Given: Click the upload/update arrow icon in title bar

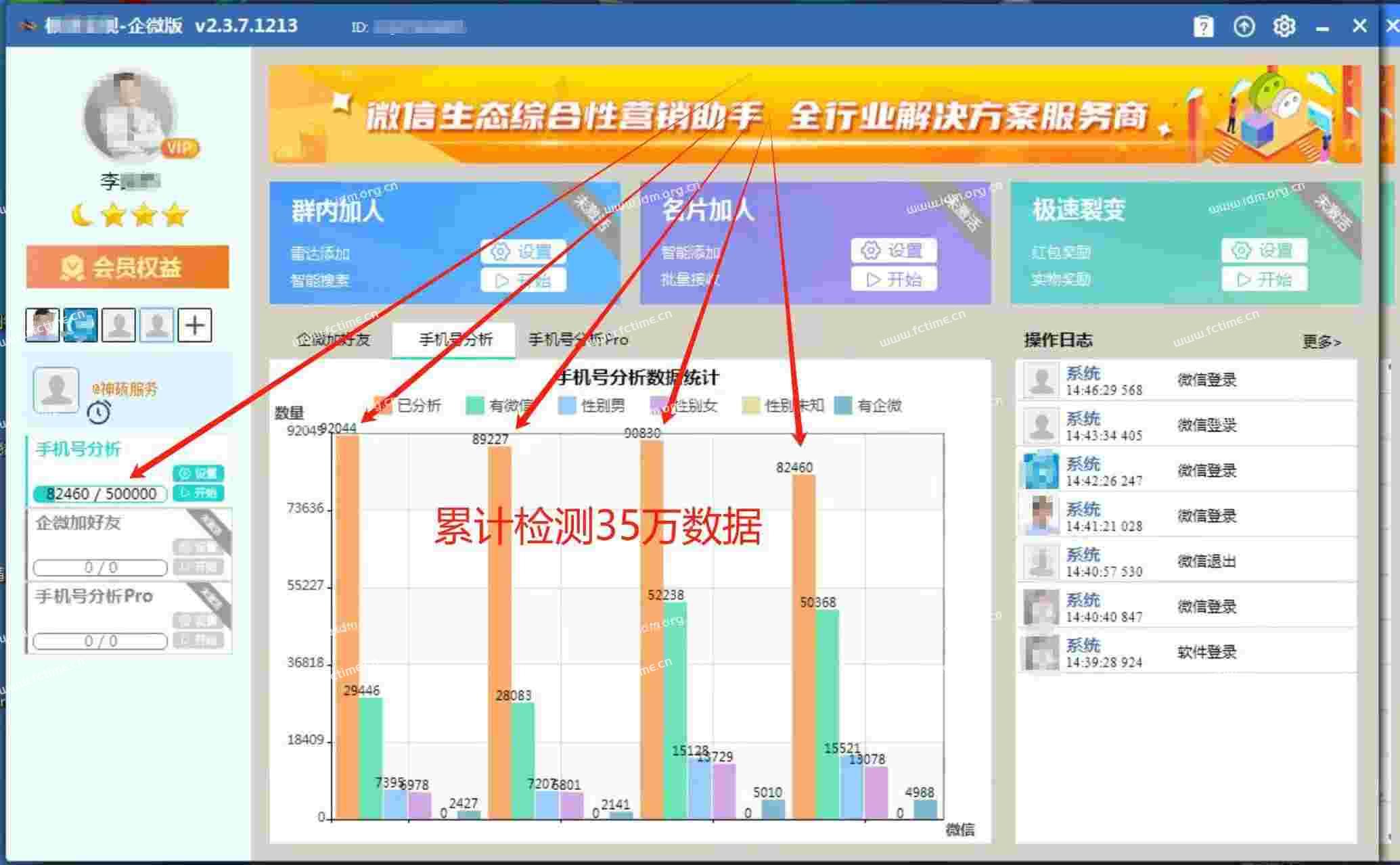Looking at the screenshot, I should coord(1244,26).
